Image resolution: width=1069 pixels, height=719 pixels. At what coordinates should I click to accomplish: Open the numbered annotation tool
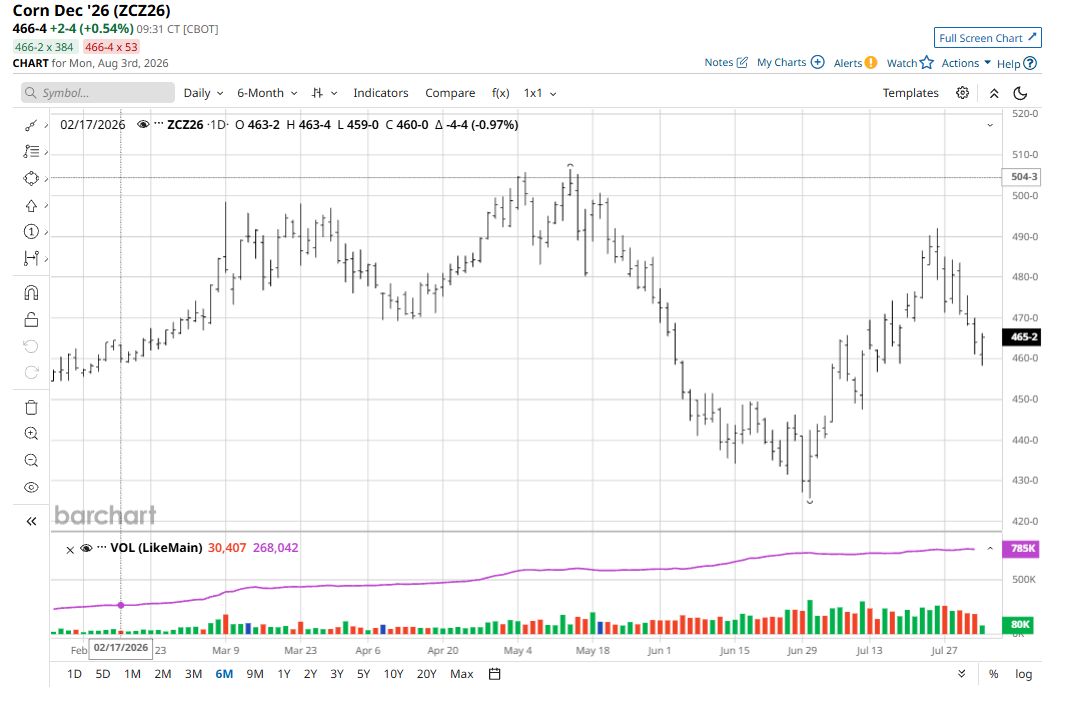[x=31, y=232]
